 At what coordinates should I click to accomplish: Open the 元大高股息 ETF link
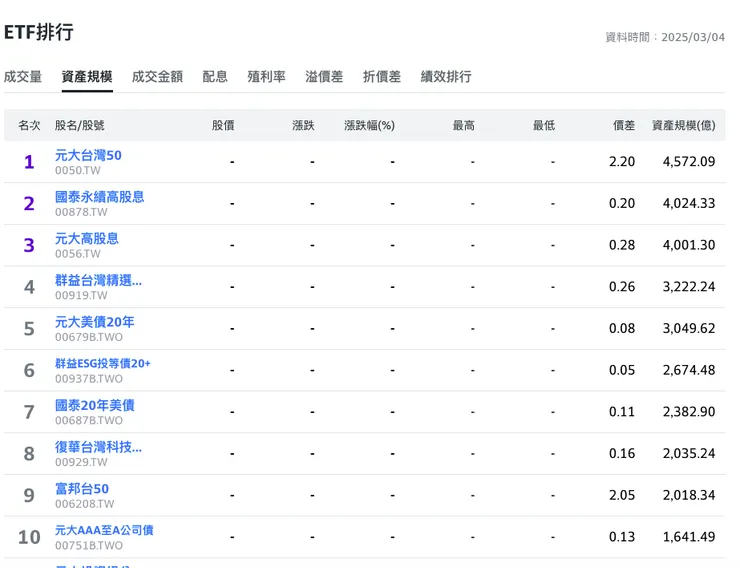[87, 238]
